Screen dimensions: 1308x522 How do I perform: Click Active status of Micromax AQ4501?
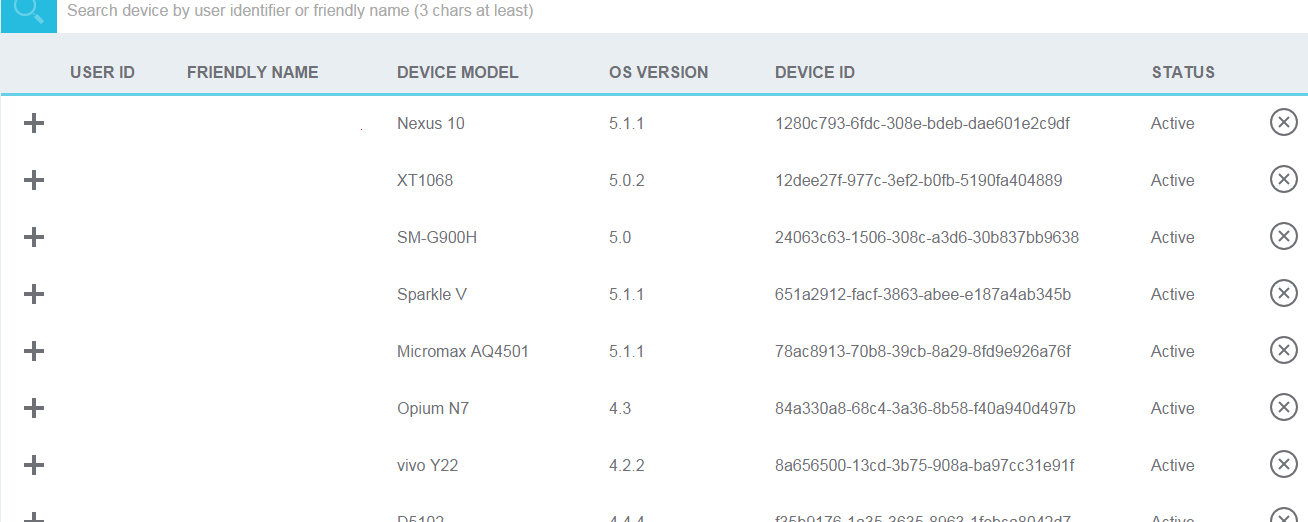coord(1173,351)
